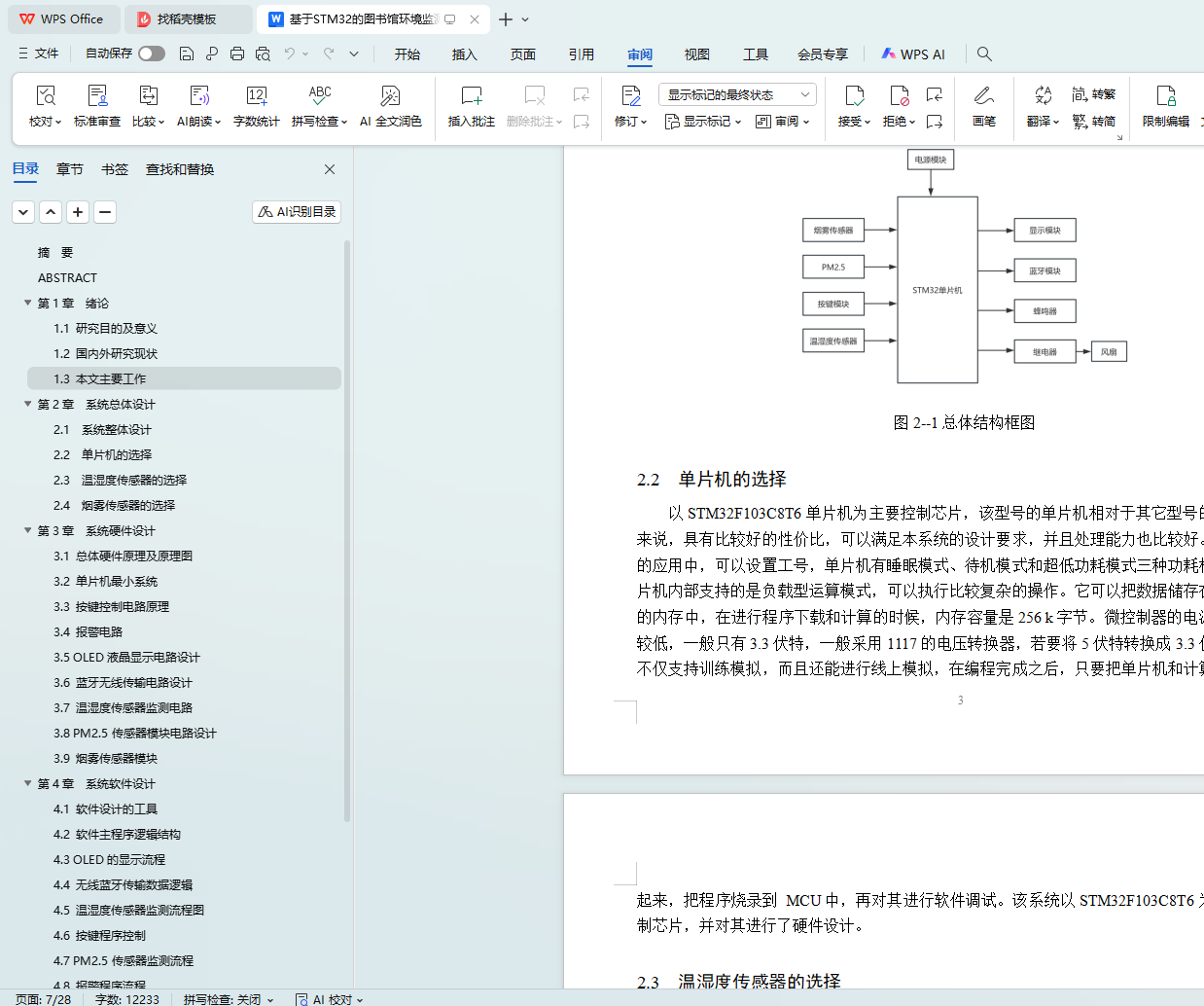Toggle the 自动保存 autosave switch
The height and width of the screenshot is (1006, 1204).
pos(152,54)
